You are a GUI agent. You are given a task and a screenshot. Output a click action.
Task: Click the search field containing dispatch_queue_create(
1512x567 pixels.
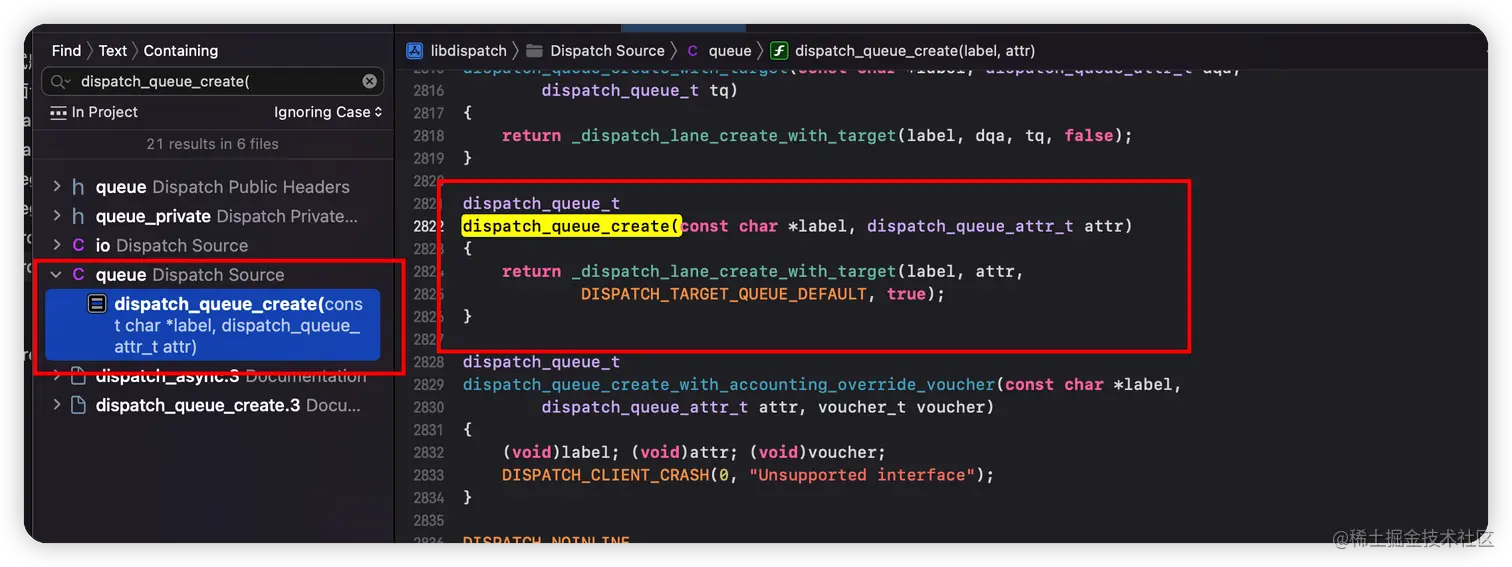tap(212, 82)
